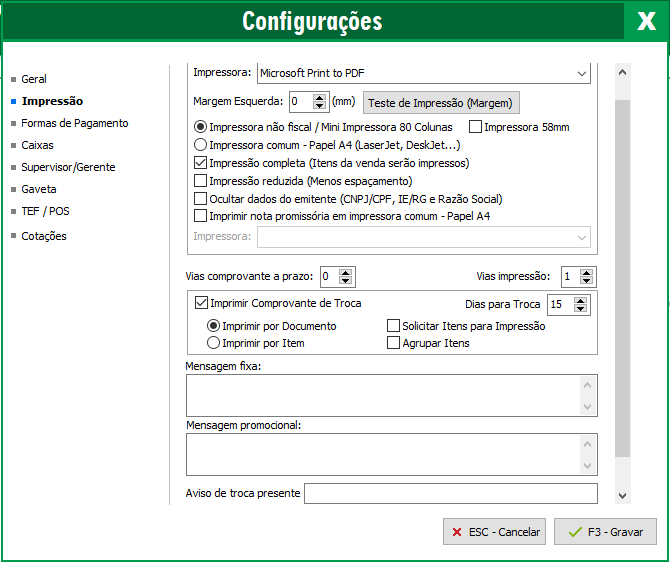Decrease Dias para Troca value
The height and width of the screenshot is (563, 670).
tap(580, 308)
